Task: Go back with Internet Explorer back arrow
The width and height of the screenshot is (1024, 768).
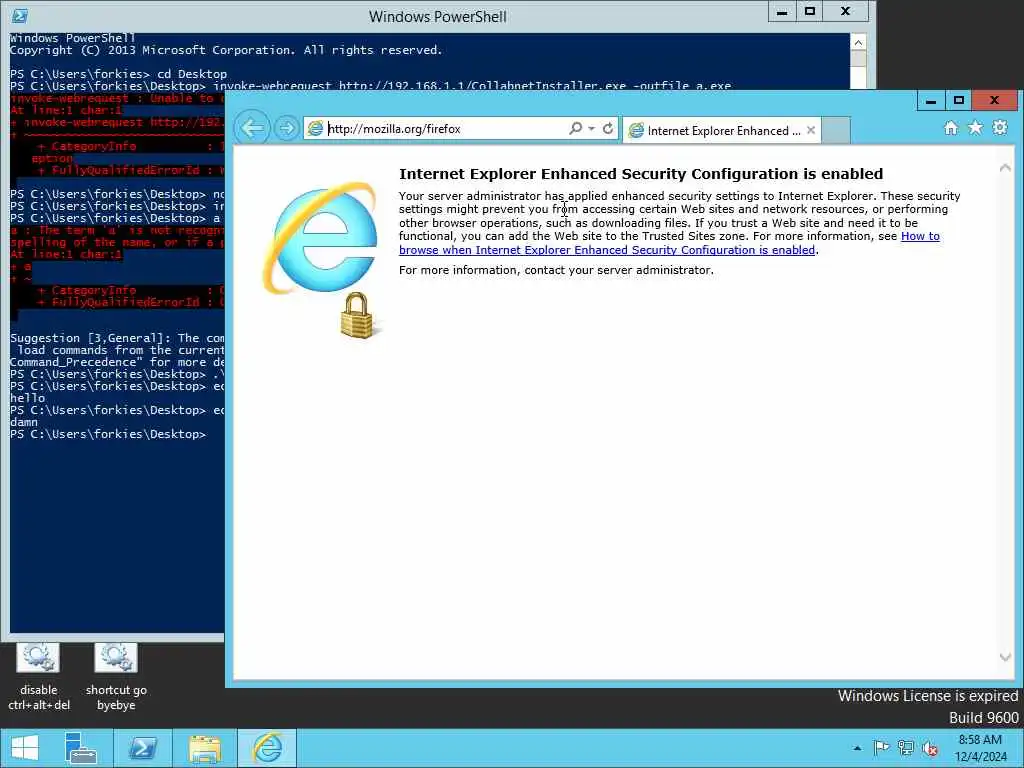Action: (x=252, y=128)
